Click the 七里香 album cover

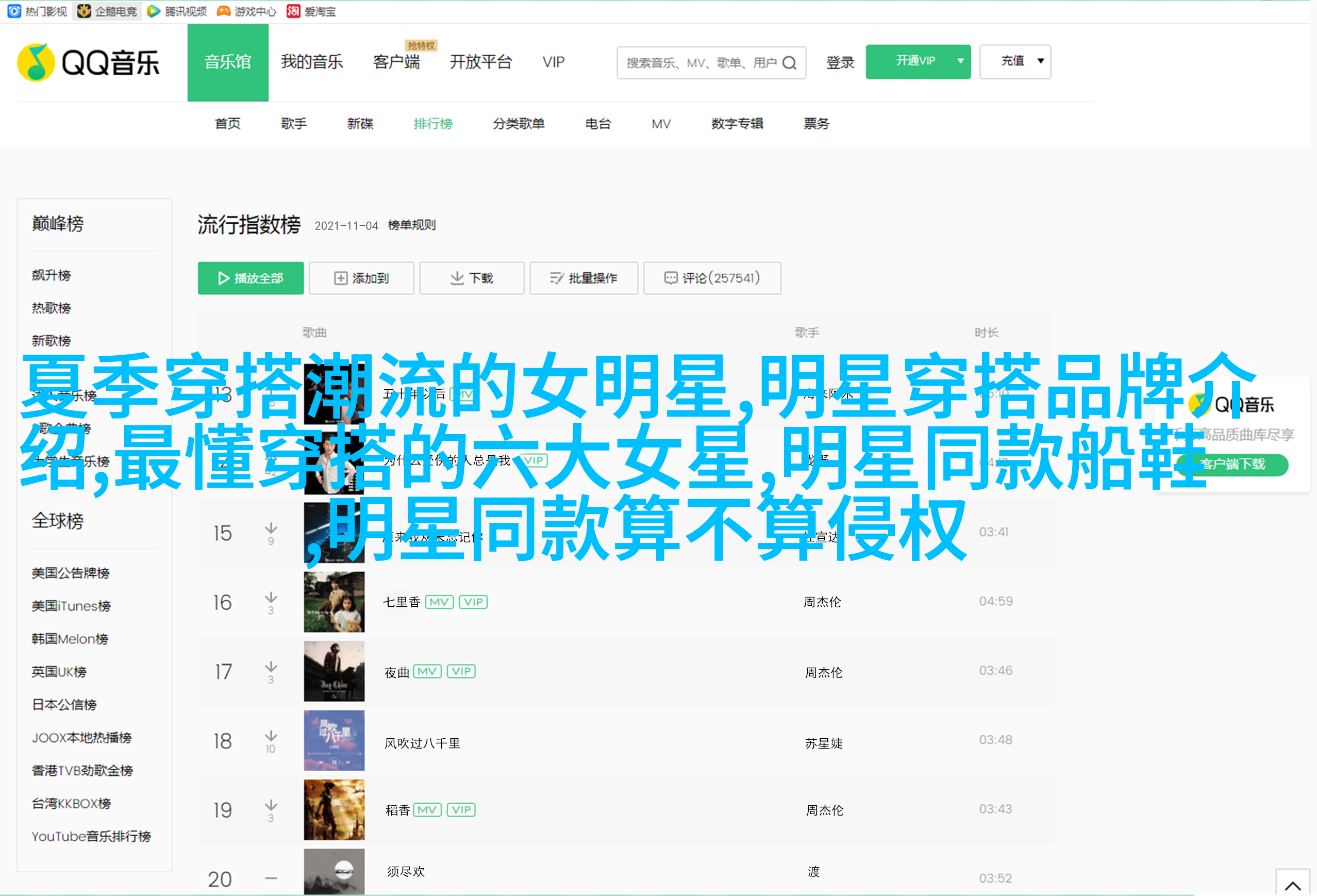[x=335, y=602]
